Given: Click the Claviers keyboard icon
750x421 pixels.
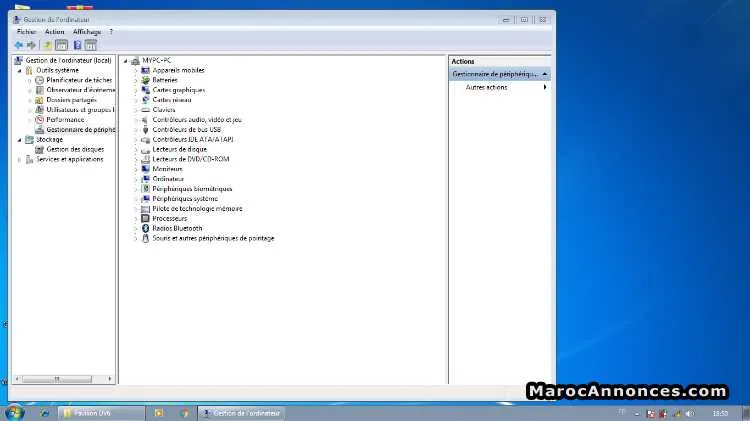Looking at the screenshot, I should point(145,110).
